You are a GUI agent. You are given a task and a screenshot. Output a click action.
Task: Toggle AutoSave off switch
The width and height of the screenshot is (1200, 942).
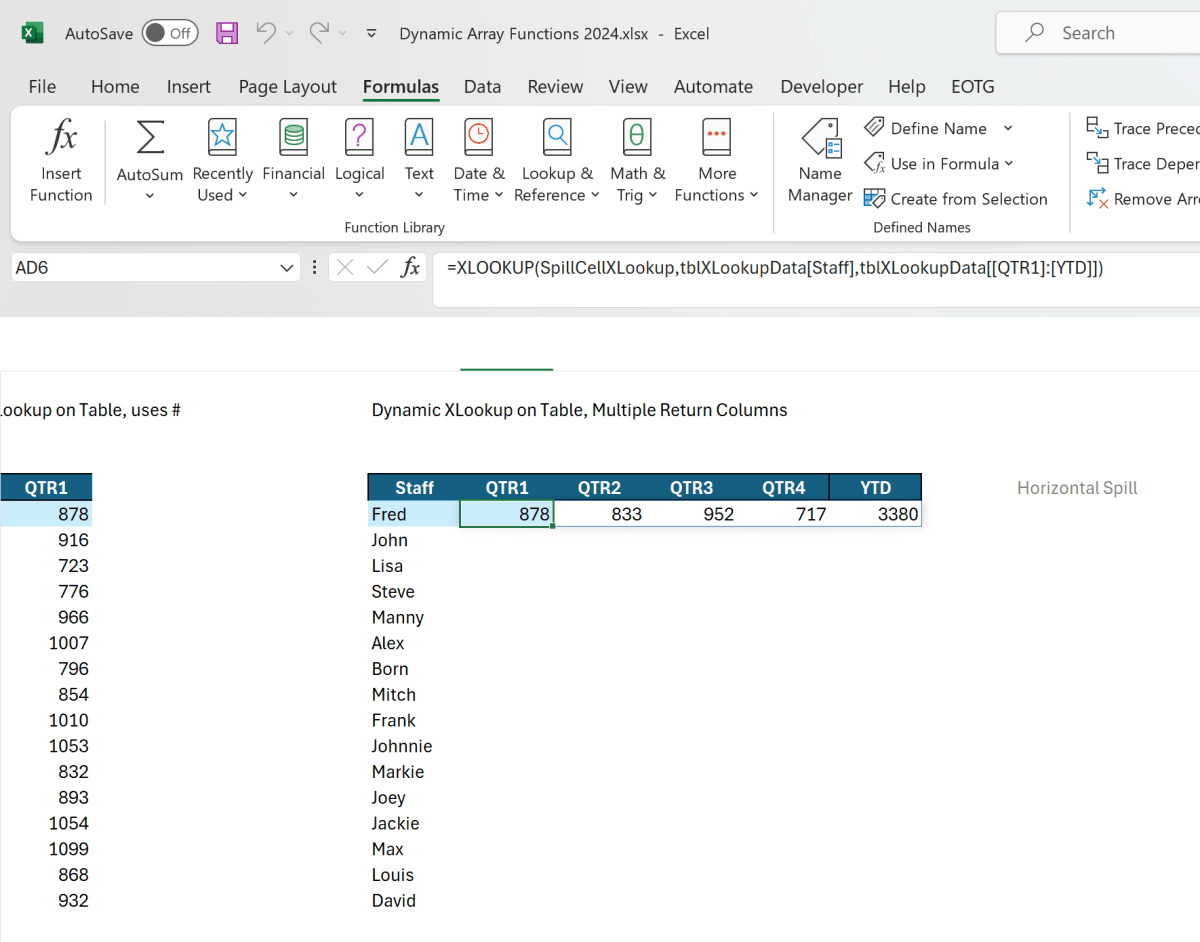point(170,33)
